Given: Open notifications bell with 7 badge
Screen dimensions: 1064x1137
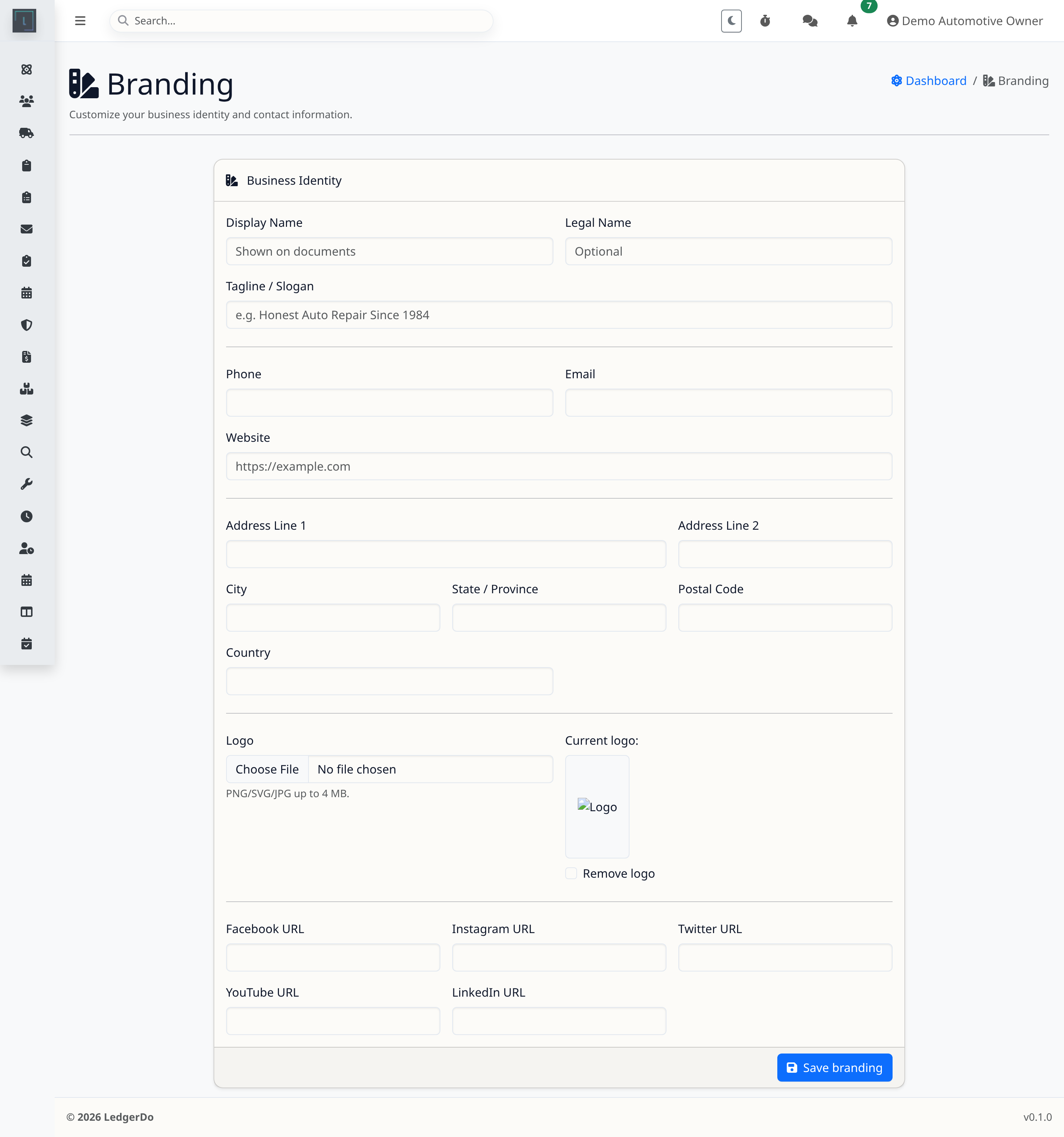Looking at the screenshot, I should 852,21.
